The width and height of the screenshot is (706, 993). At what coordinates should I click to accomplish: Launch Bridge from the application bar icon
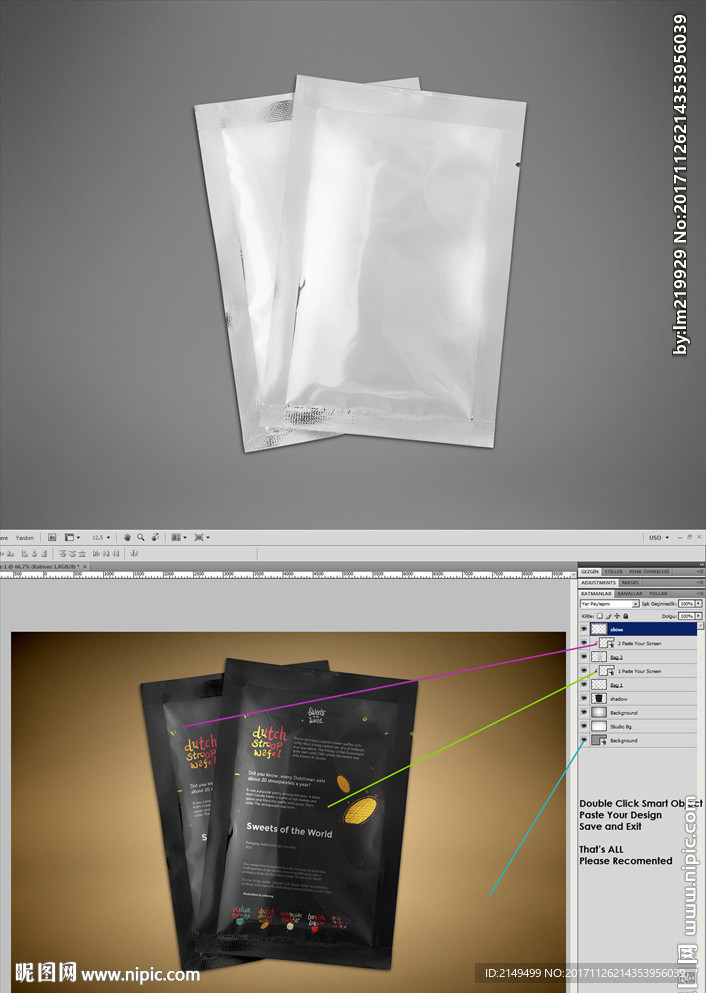point(52,538)
